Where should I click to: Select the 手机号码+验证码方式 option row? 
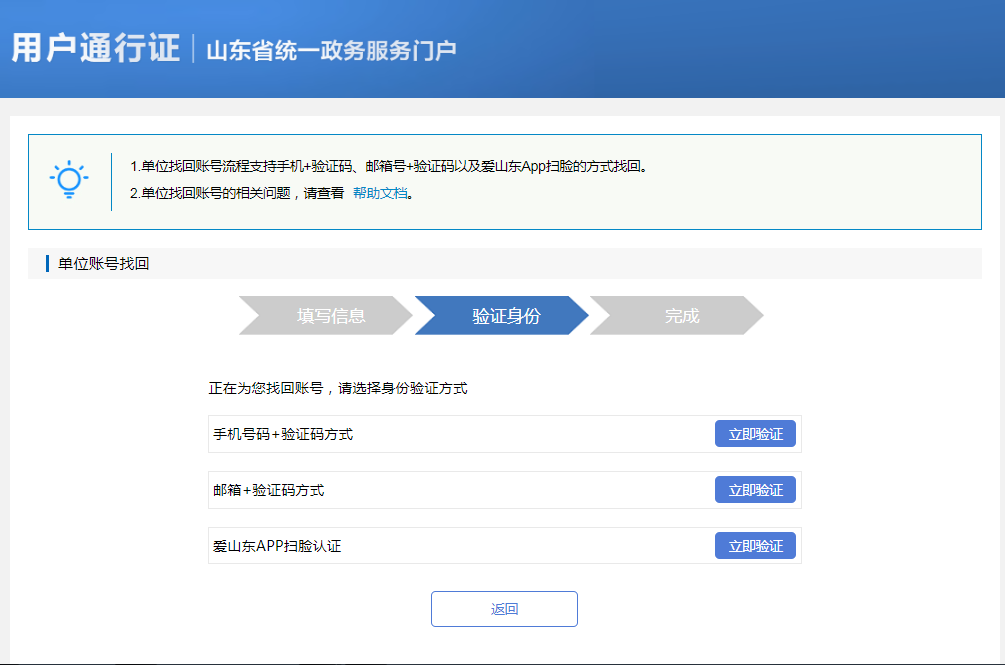tap(400, 433)
